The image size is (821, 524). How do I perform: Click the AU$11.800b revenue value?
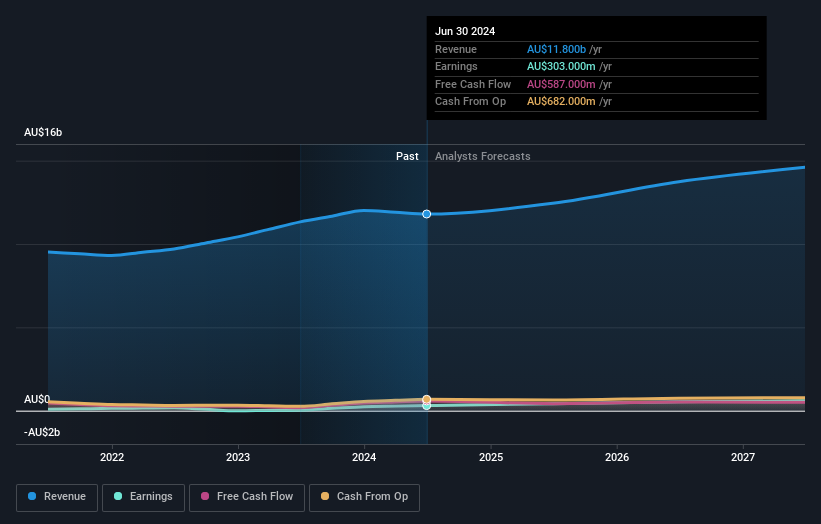pos(557,49)
